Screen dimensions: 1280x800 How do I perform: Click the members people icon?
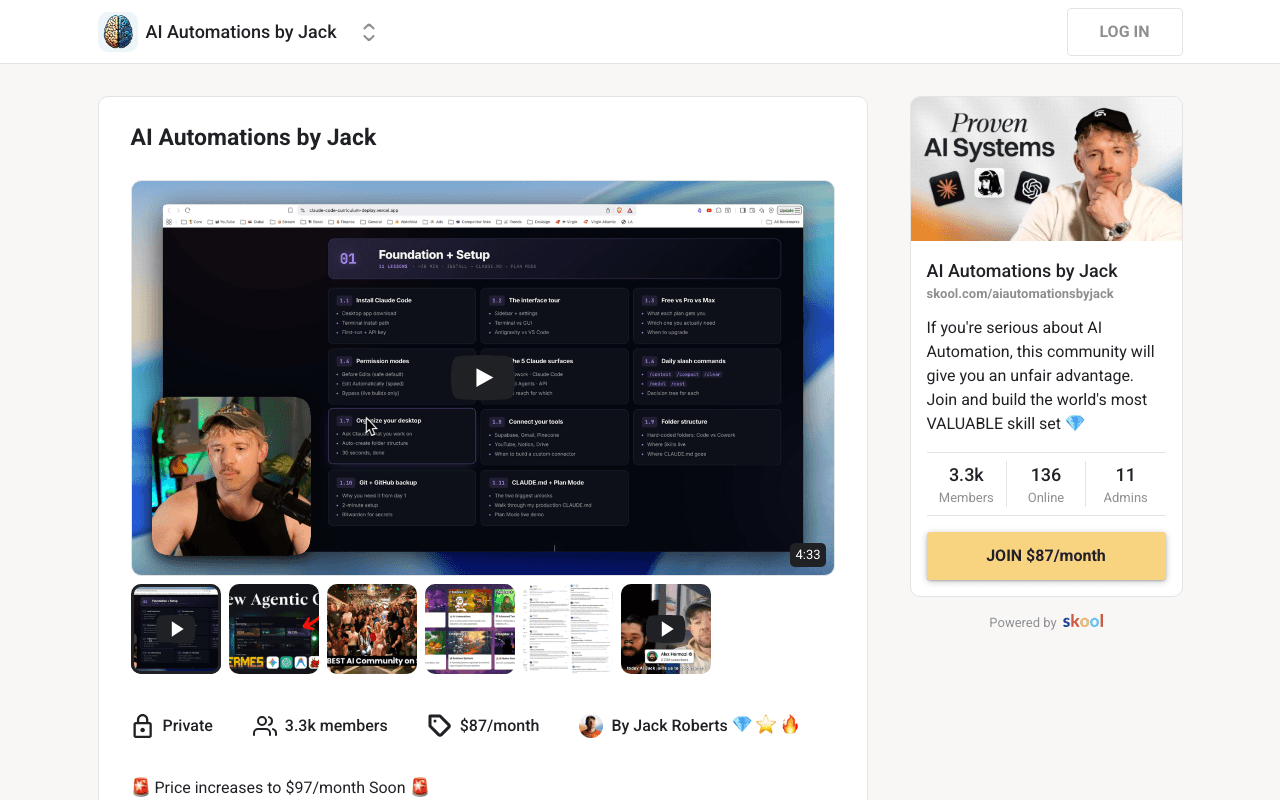click(x=265, y=726)
